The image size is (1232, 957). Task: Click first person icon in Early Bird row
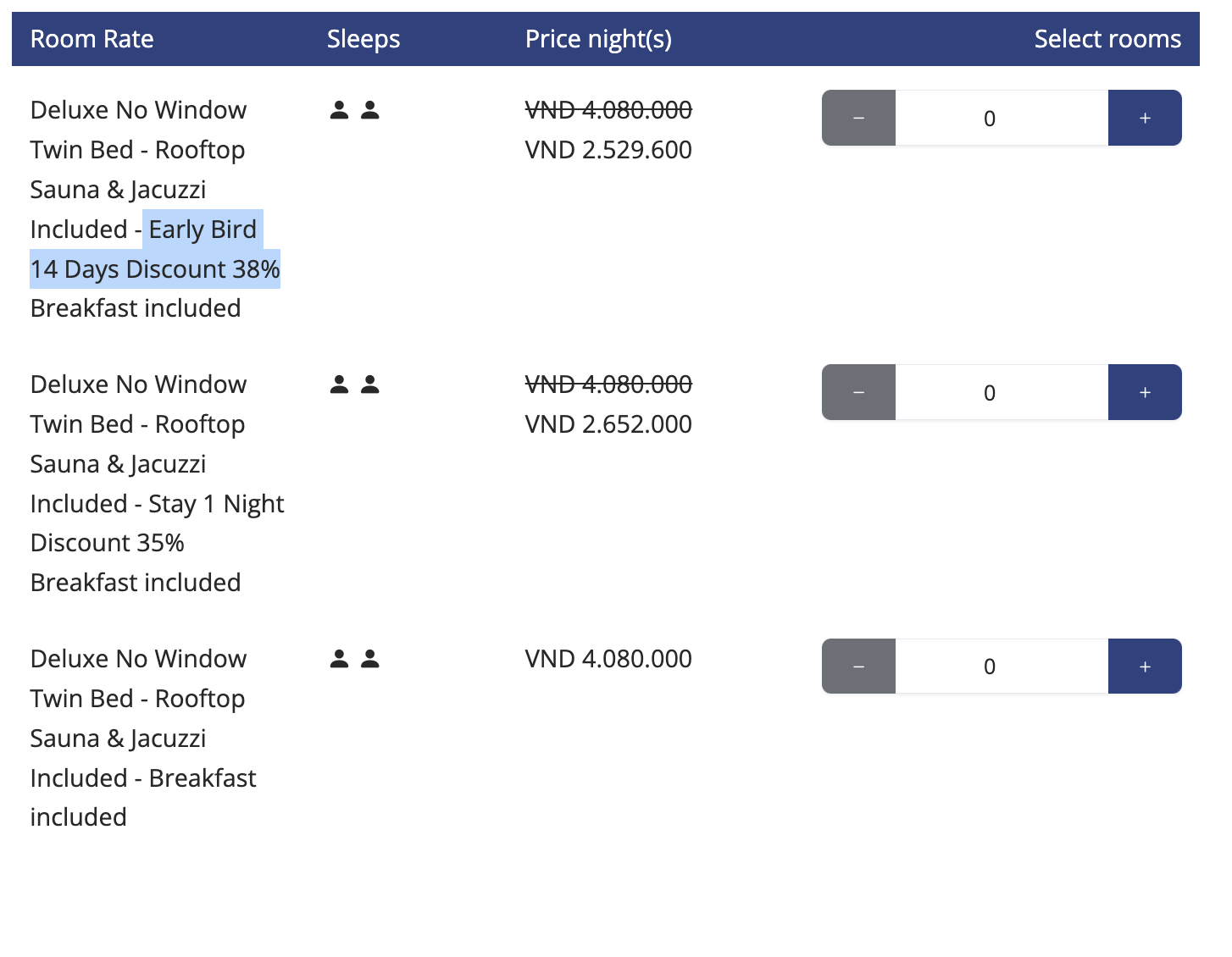[x=339, y=110]
